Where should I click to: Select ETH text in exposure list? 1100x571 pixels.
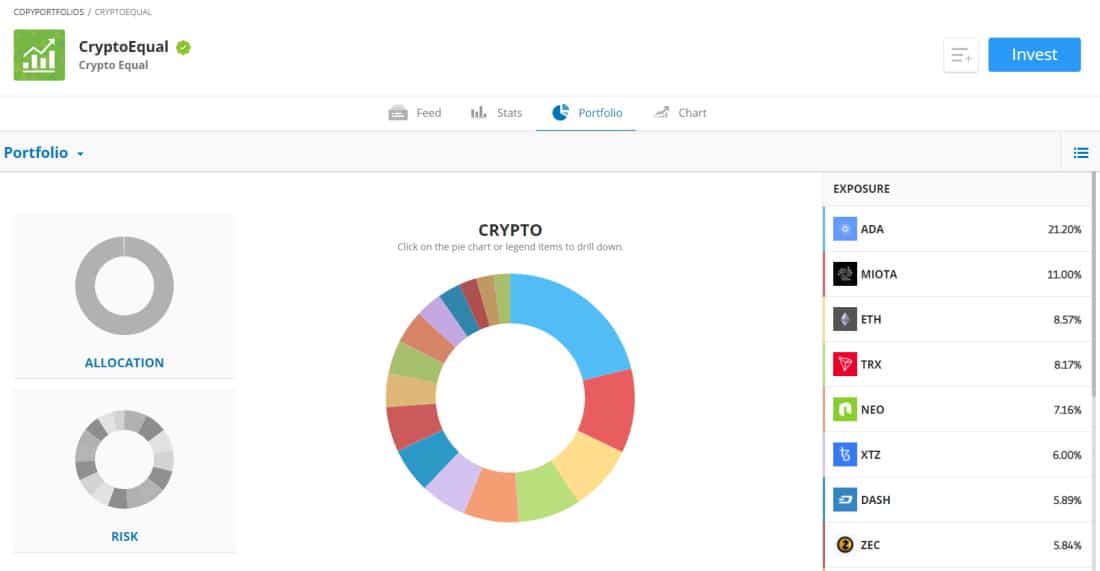click(871, 320)
